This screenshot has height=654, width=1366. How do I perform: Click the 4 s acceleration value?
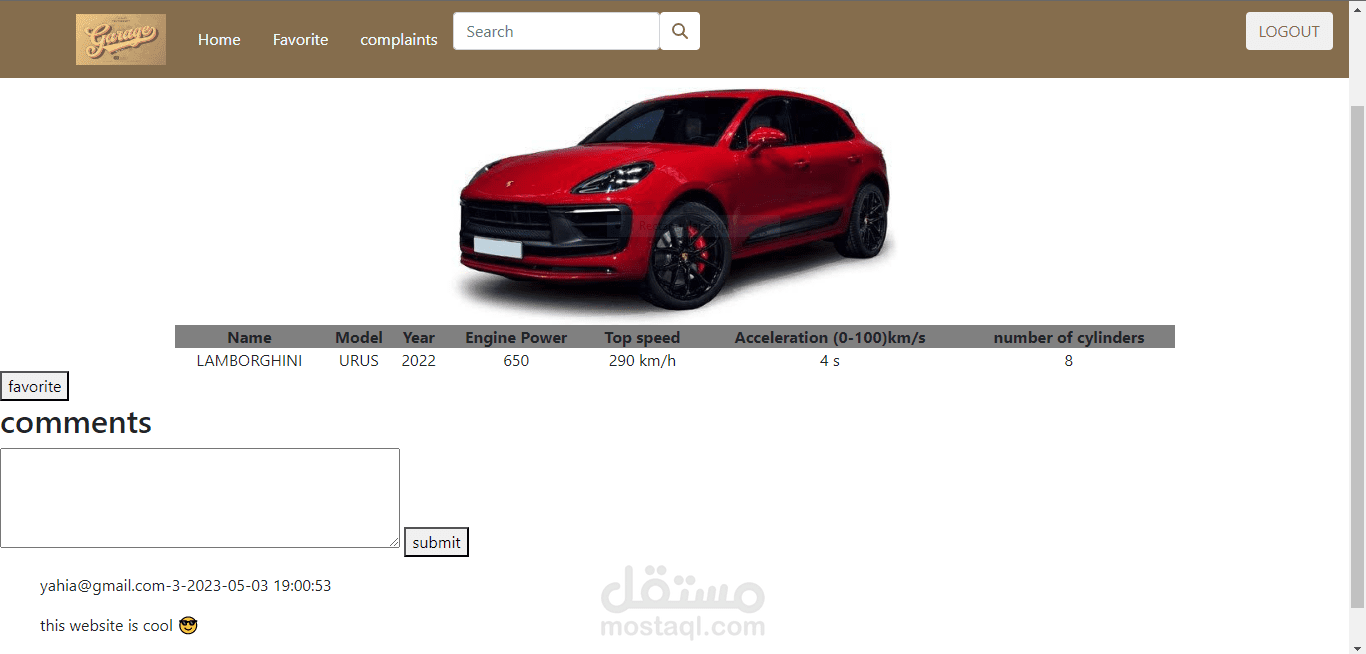tap(830, 361)
